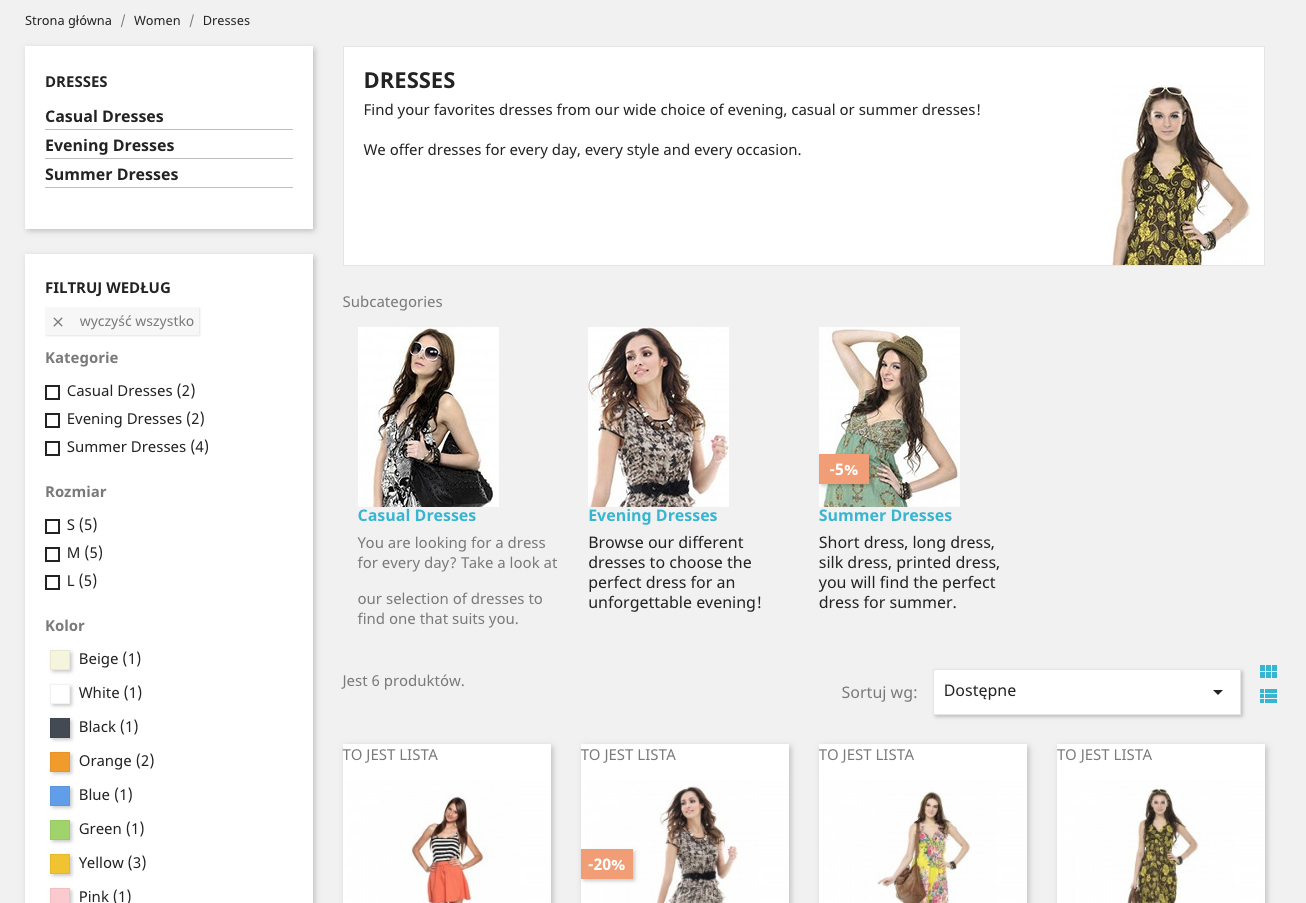Viewport: 1306px width, 903px height.
Task: Select the Blue color swatch
Action: pyautogui.click(x=60, y=796)
